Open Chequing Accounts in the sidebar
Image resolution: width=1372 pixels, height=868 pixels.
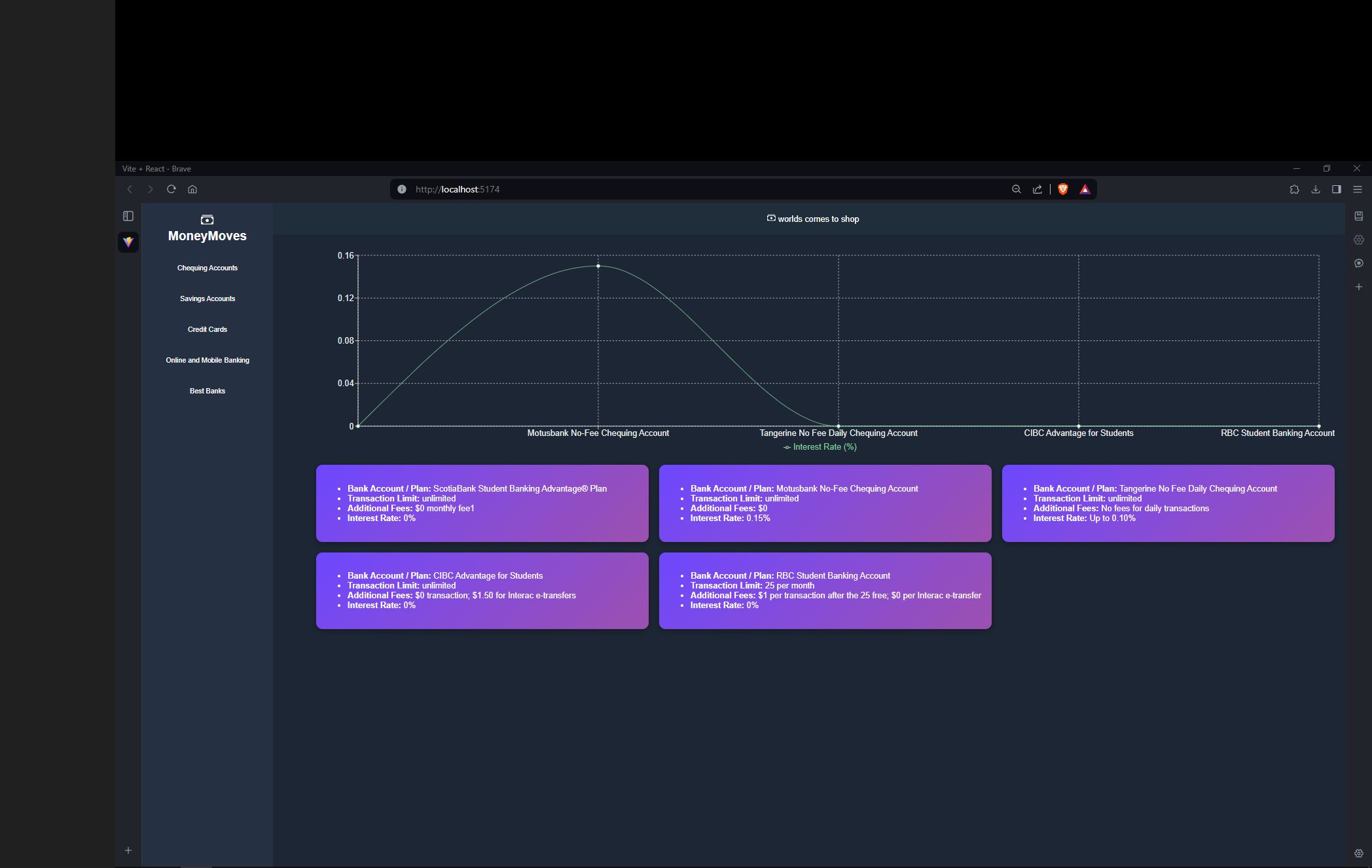click(x=207, y=268)
